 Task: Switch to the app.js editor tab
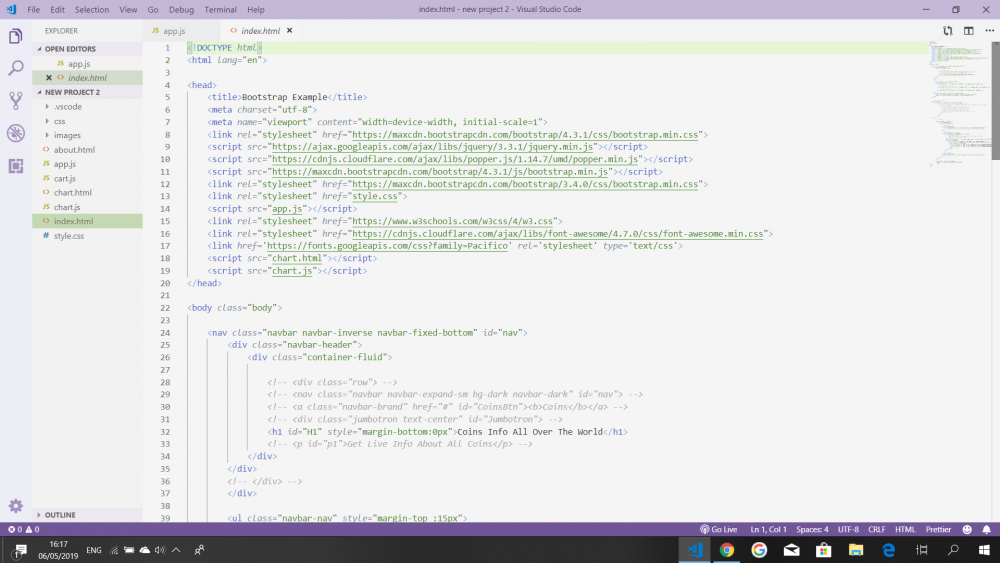coord(182,31)
